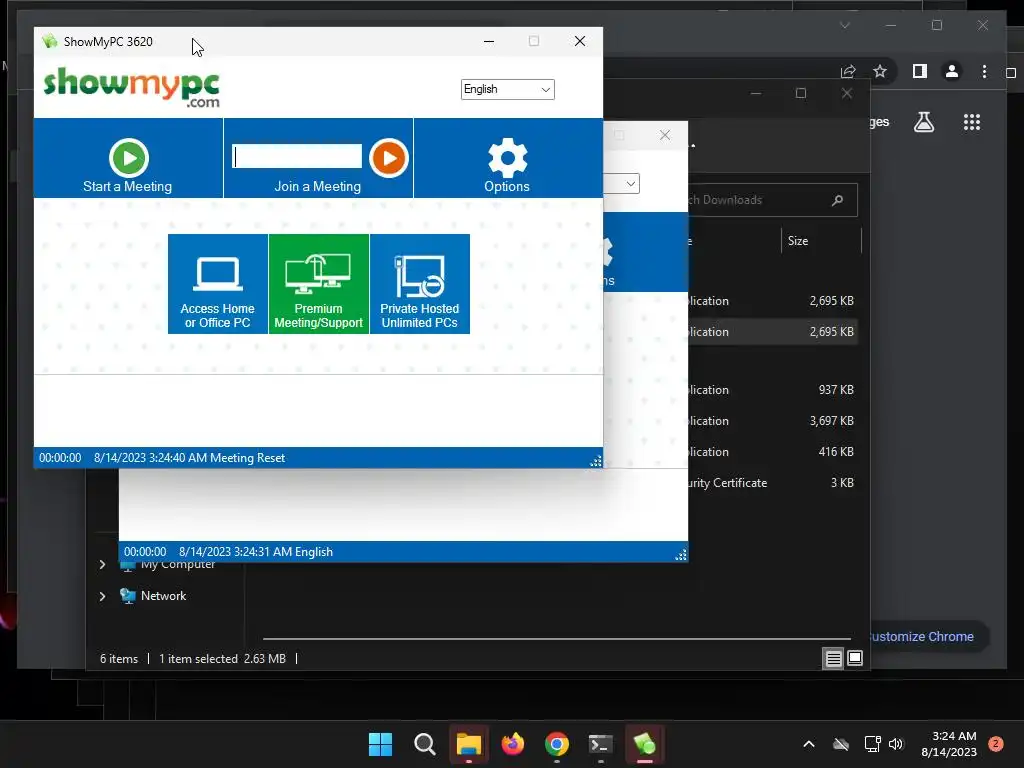Screen dimensions: 1024x768
Task: Select the 3,697 KB file row
Action: tap(773, 421)
